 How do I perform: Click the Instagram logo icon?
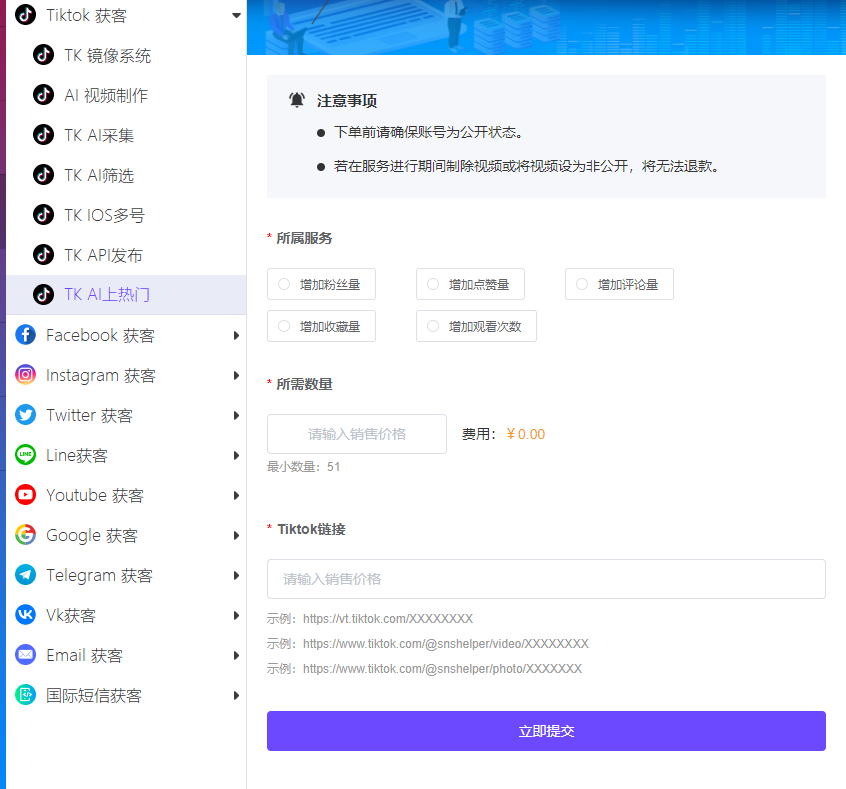(x=25, y=375)
